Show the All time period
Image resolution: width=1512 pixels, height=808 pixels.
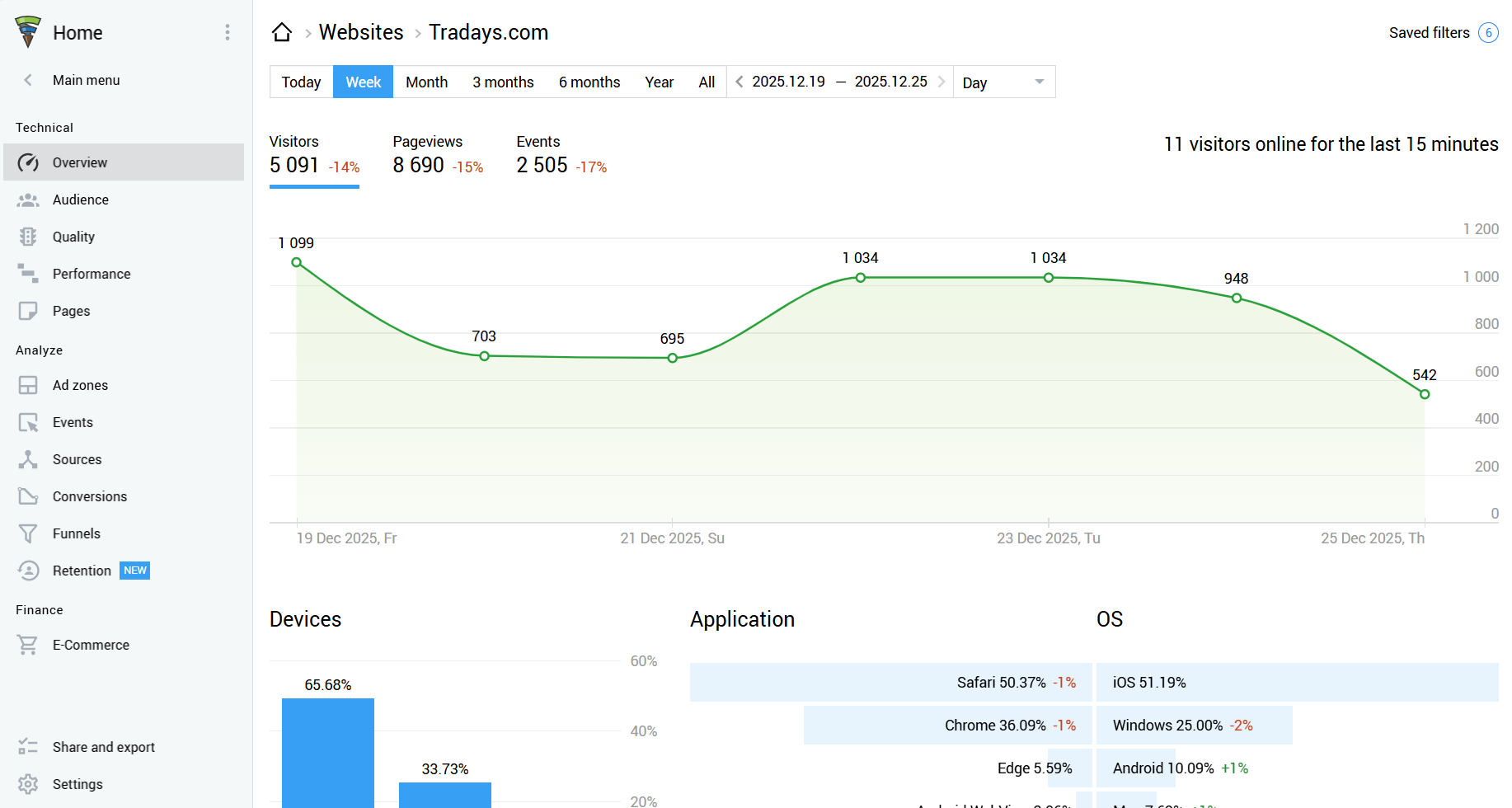[707, 82]
